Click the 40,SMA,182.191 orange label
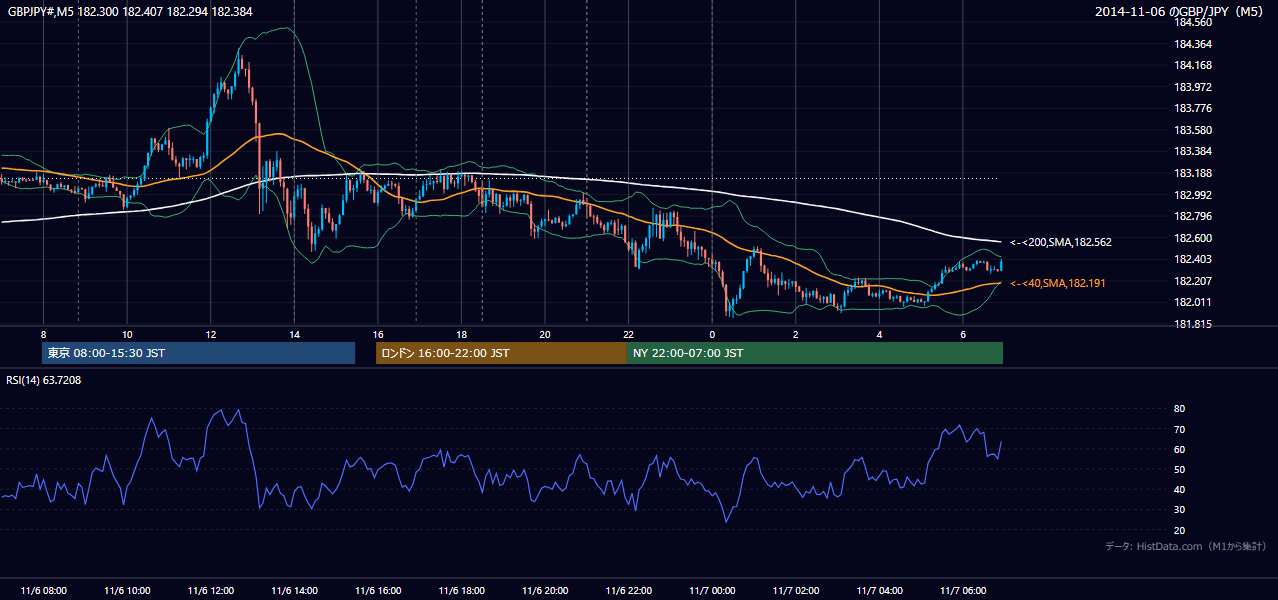Viewport: 1278px width, 600px height. click(x=1058, y=283)
